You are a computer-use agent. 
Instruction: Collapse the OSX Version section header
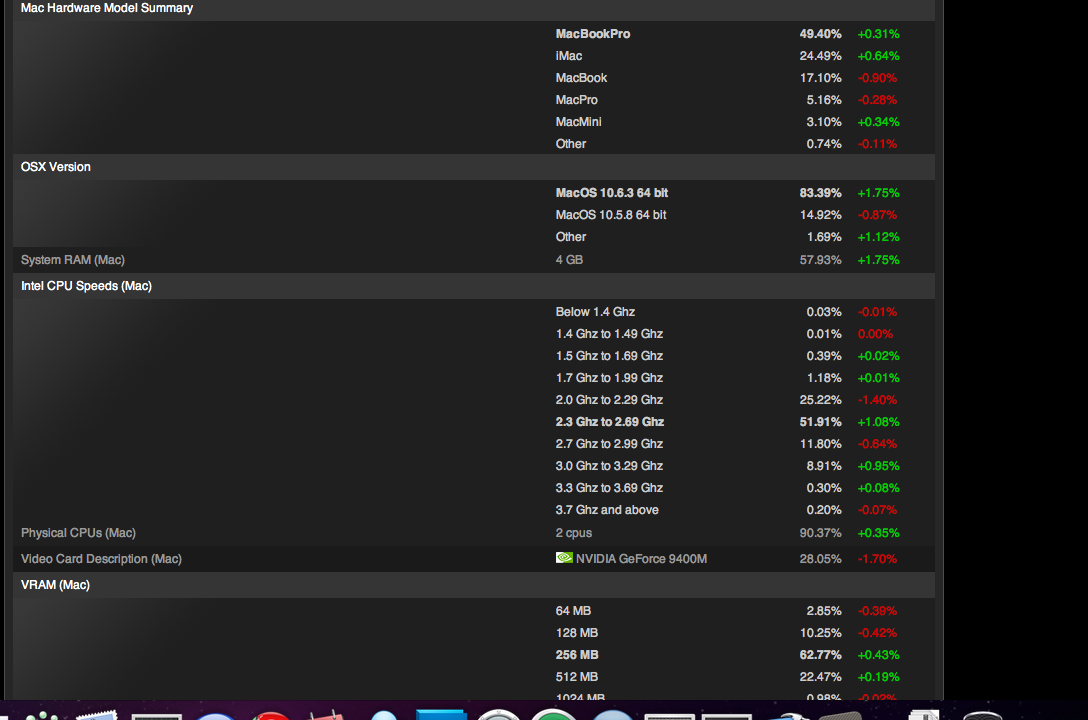pos(474,167)
